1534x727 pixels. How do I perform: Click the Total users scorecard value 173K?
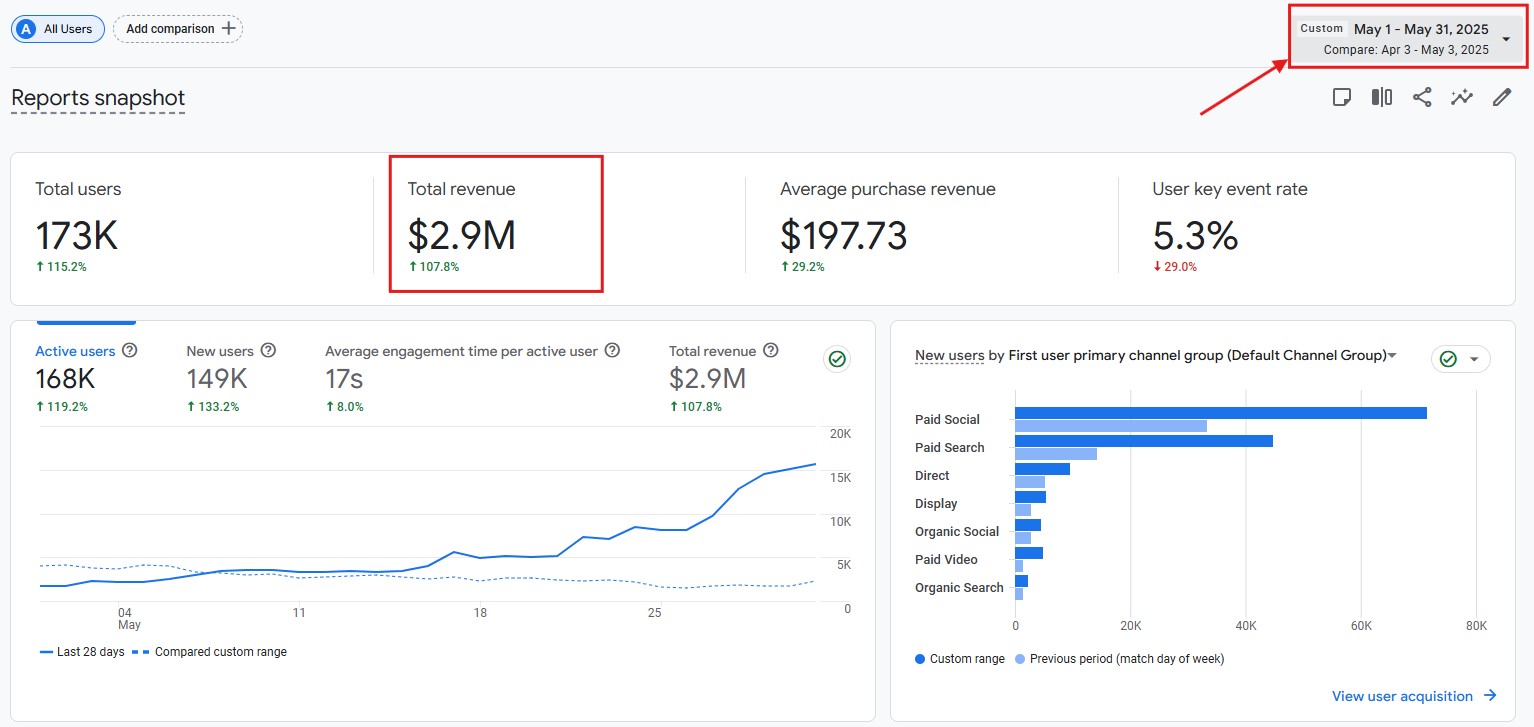pyautogui.click(x=77, y=236)
